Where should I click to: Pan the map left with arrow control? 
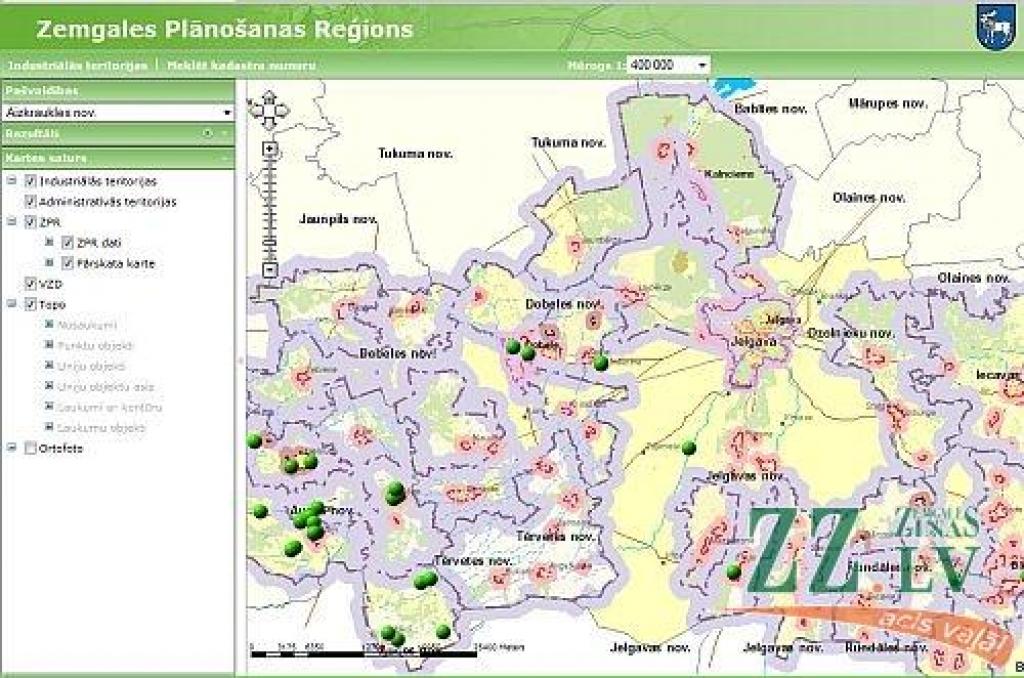256,110
